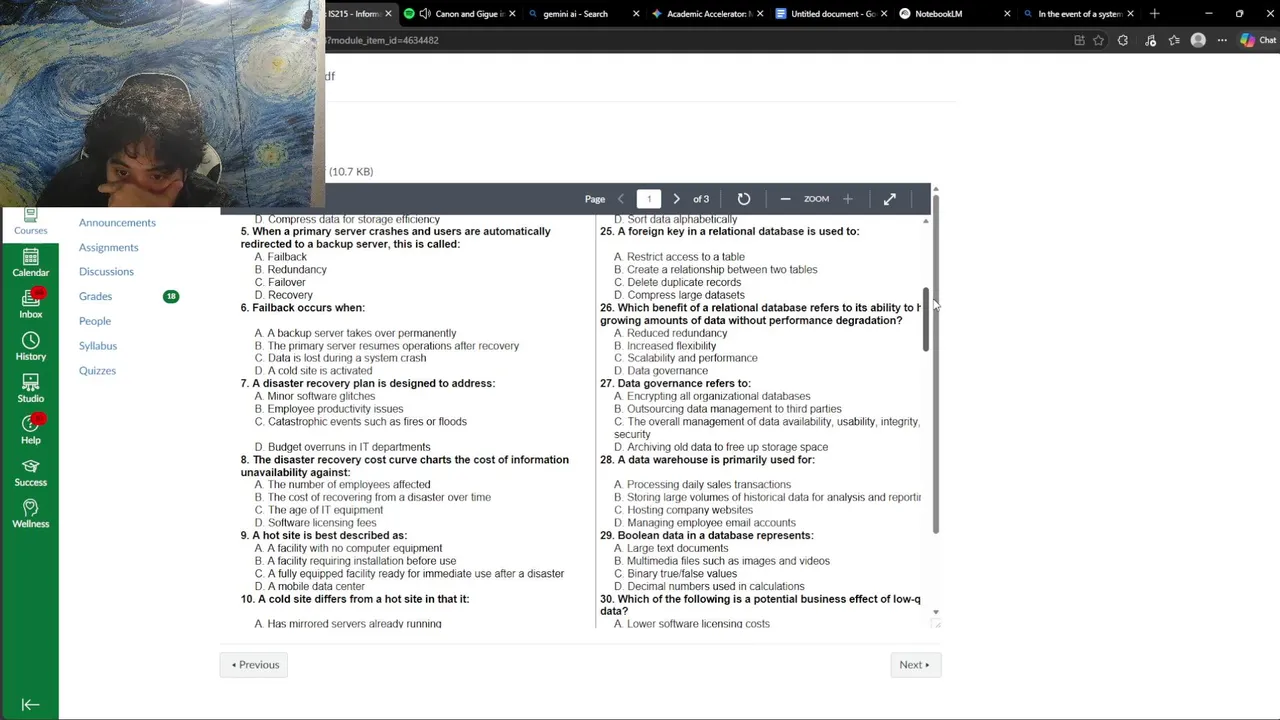
Task: Open browser settings and more menu
Action: [1222, 40]
